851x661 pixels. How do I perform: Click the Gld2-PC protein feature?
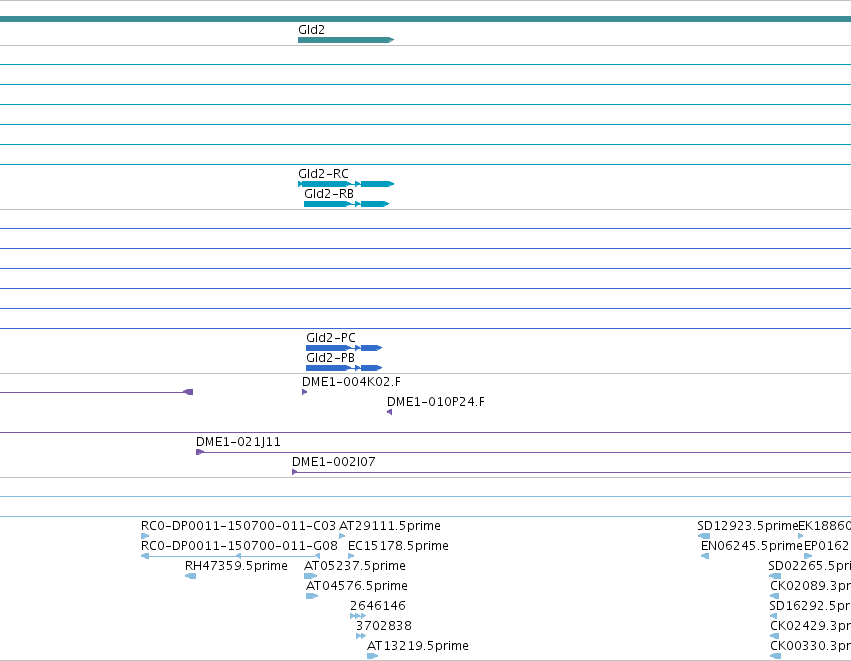[x=344, y=348]
